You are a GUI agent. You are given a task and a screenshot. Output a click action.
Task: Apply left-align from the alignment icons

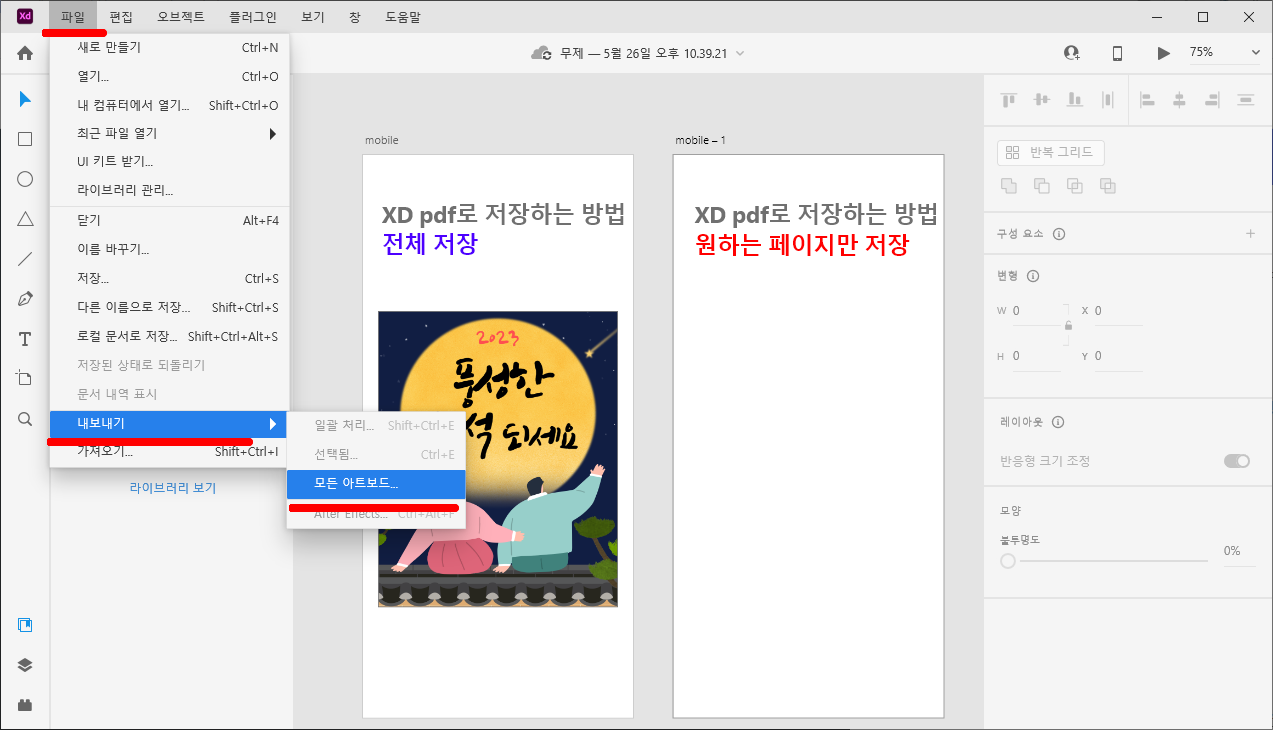pyautogui.click(x=1146, y=100)
